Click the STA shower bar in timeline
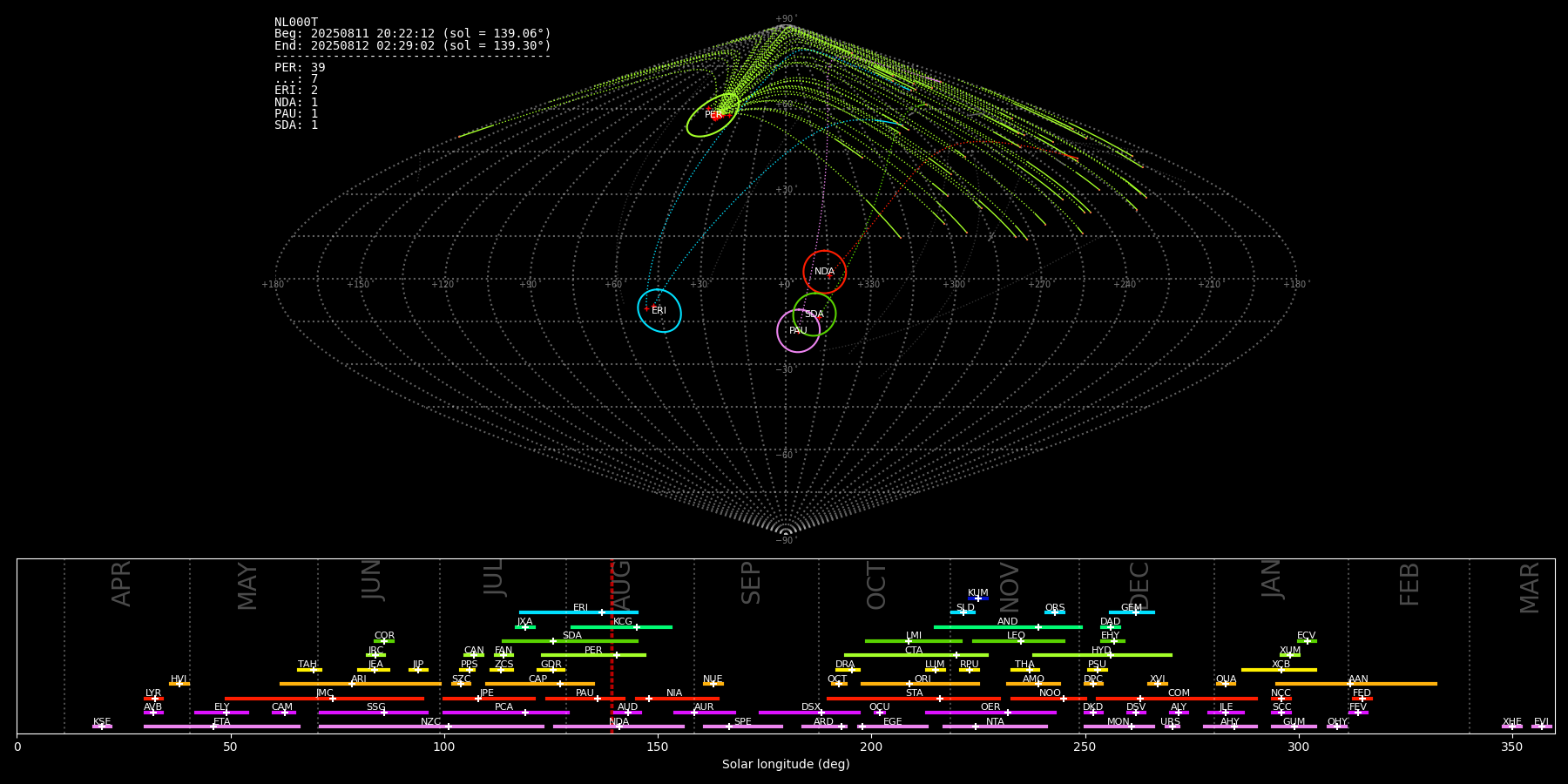Image resolution: width=1568 pixels, height=784 pixels. [x=914, y=699]
